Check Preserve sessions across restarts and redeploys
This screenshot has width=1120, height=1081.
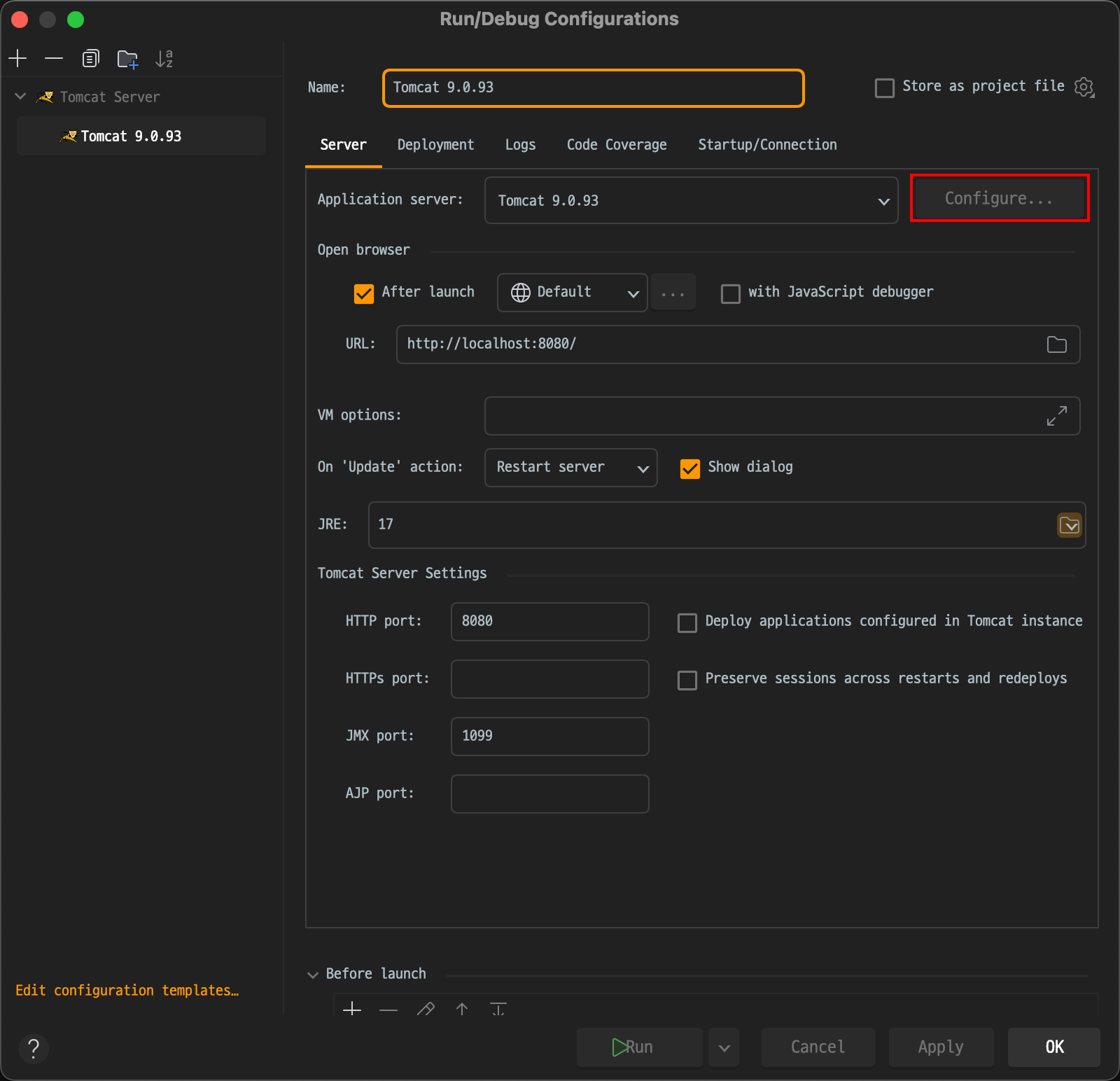pos(687,680)
